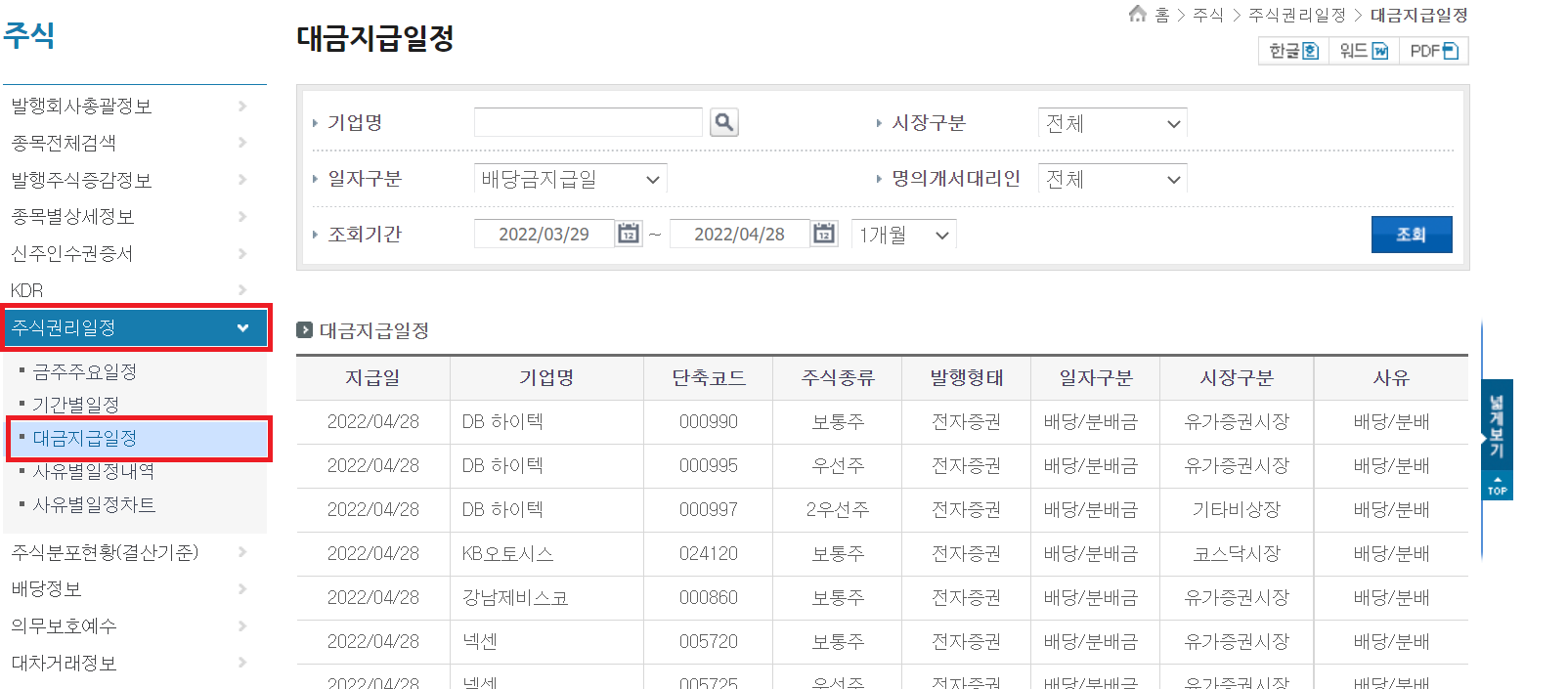Click the 주식 breadcrumb link
Image resolution: width=1568 pixels, height=689 pixels.
click(x=1208, y=15)
